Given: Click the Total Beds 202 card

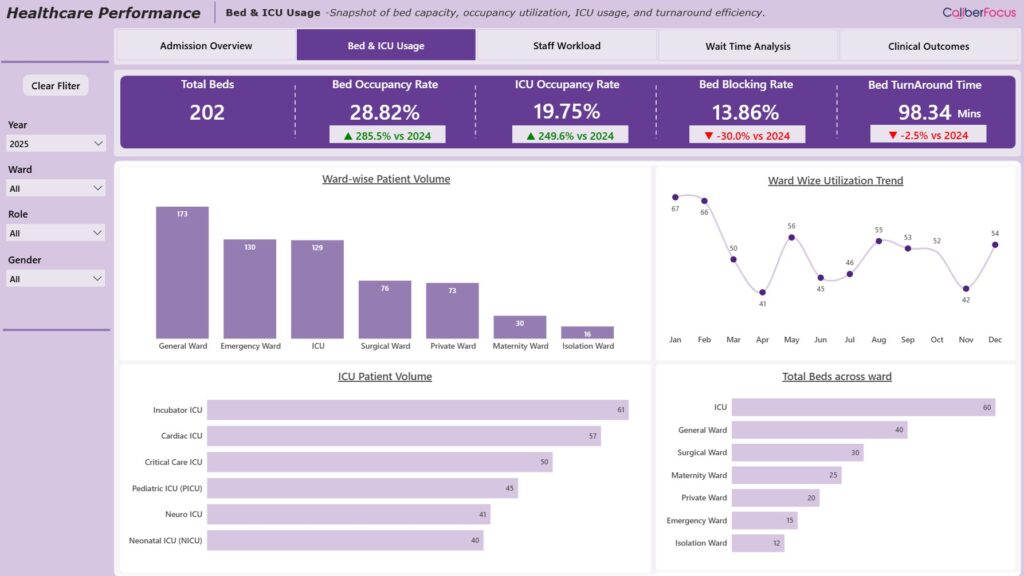Looking at the screenshot, I should tap(207, 112).
